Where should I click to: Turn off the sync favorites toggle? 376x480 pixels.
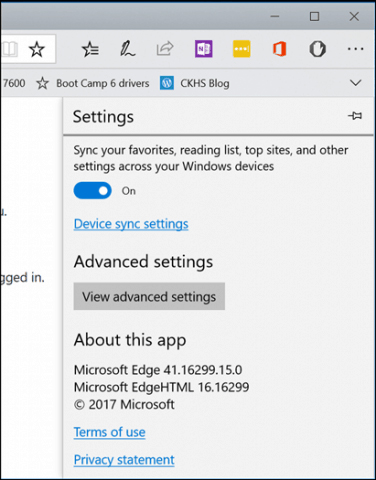93,191
